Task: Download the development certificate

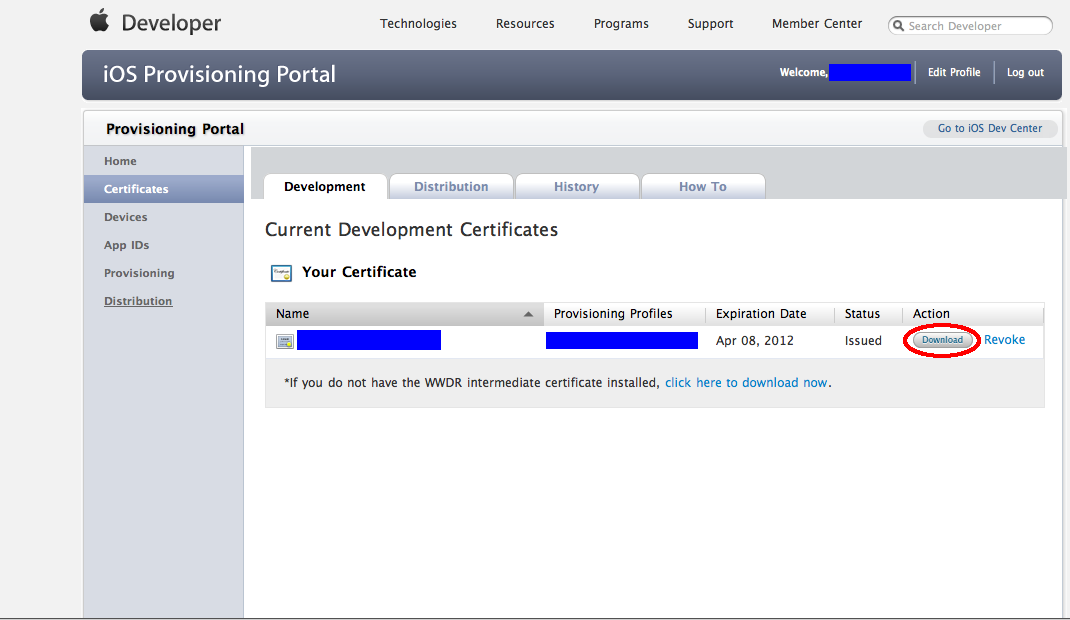Action: (942, 340)
